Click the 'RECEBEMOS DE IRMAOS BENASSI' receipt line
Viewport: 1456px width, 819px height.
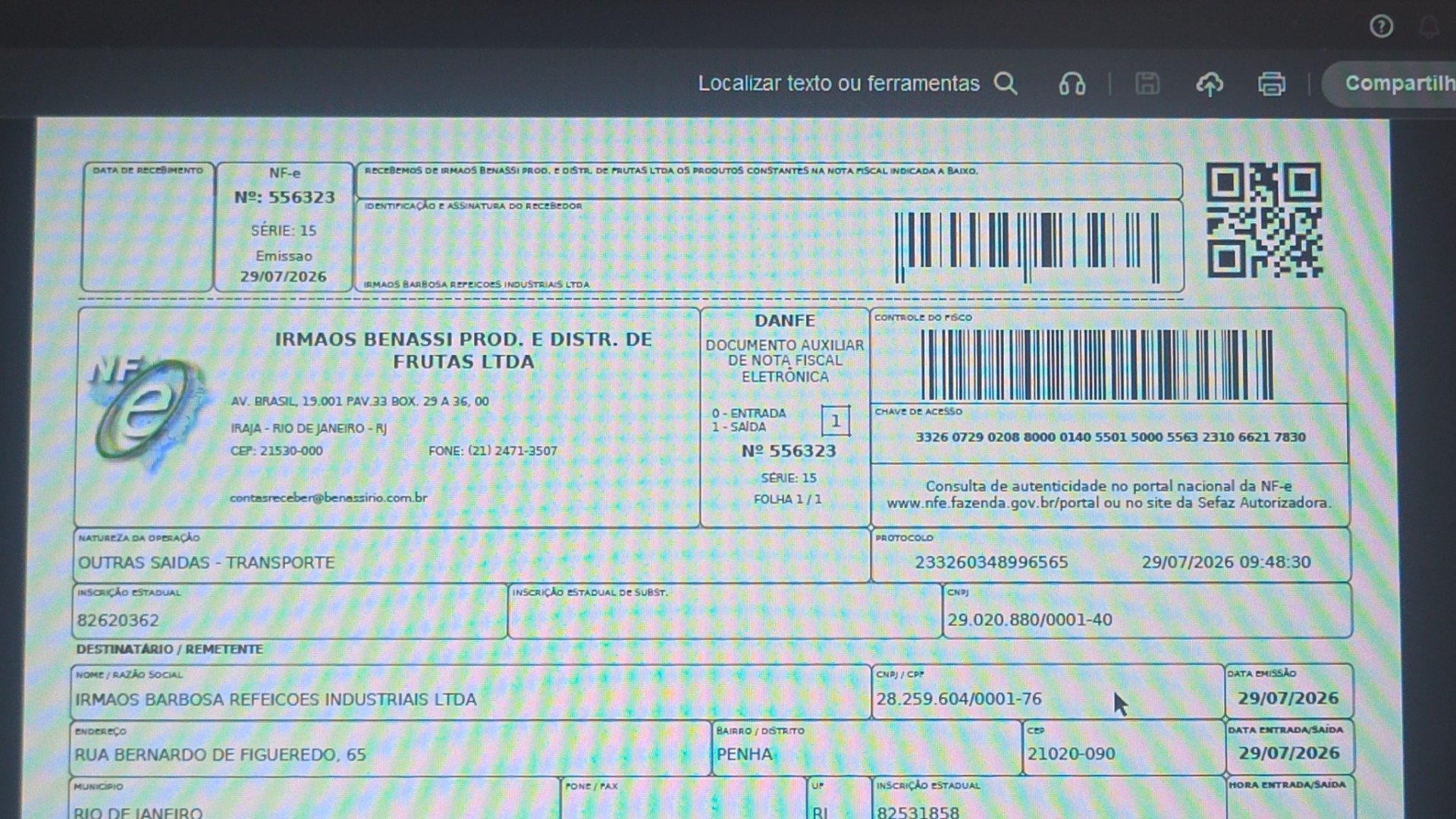[671, 171]
